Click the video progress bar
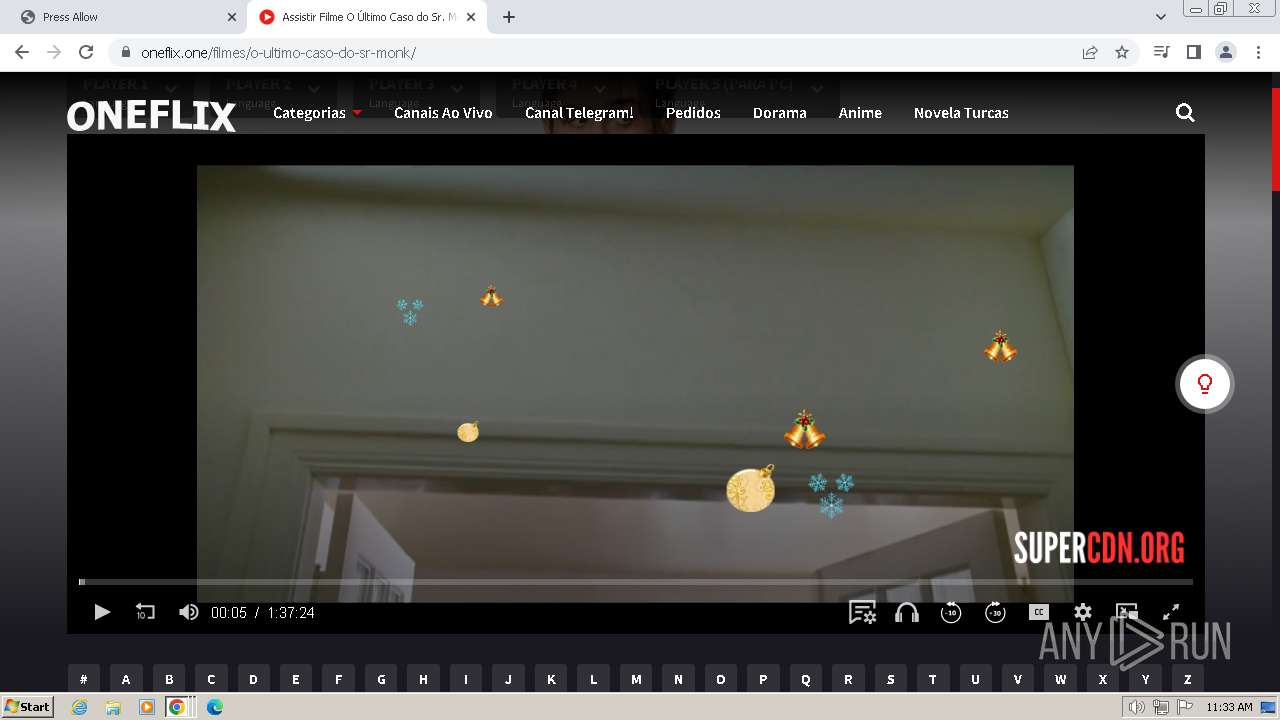Image resolution: width=1280 pixels, height=720 pixels. 636,582
